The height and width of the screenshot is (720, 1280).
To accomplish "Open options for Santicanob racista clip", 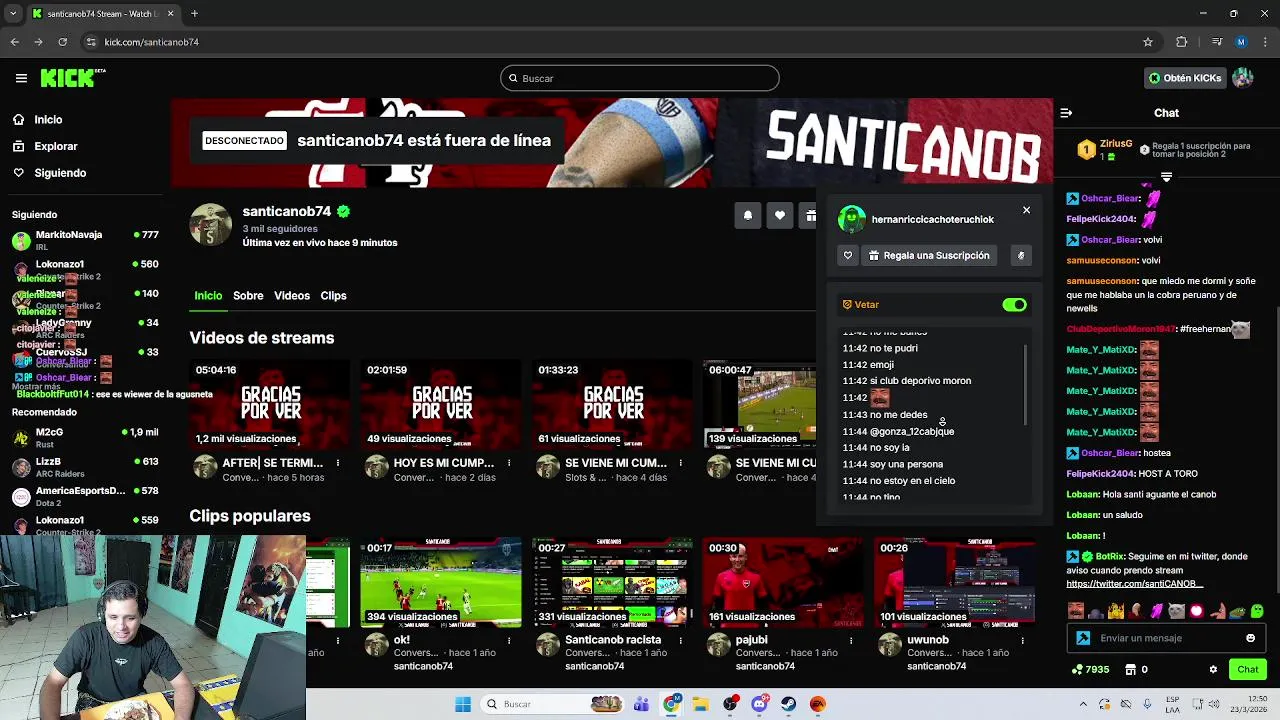I will point(680,640).
